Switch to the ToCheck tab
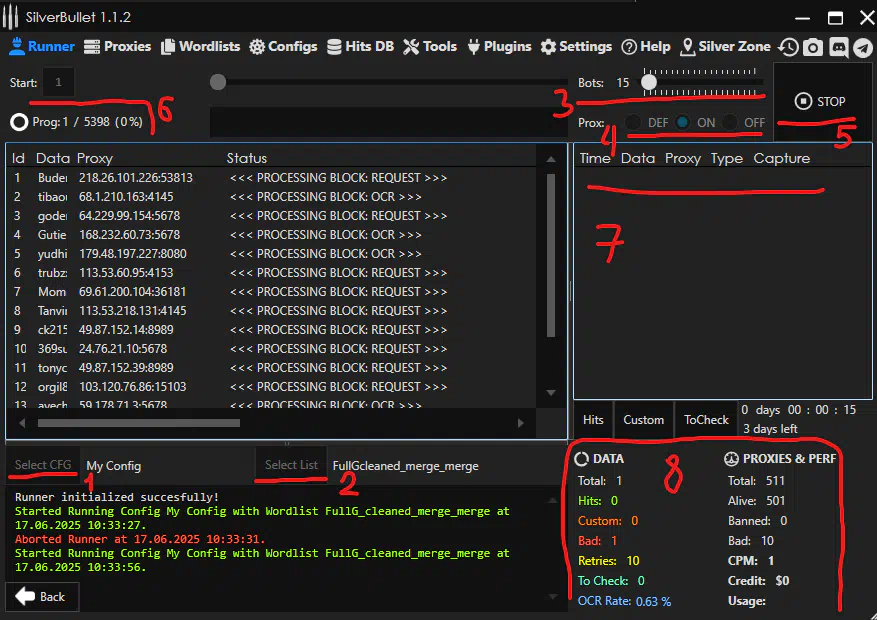 (706, 420)
